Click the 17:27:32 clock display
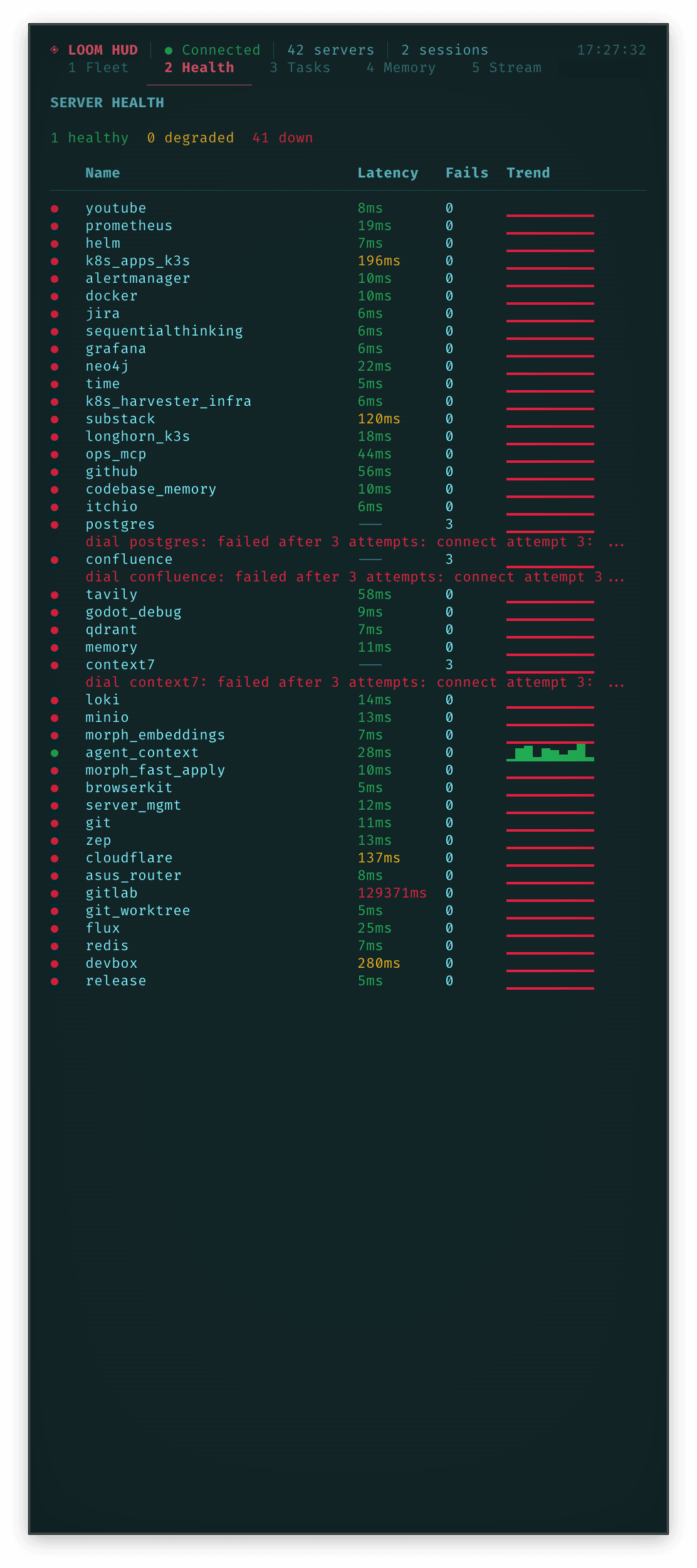697x1568 pixels. 612,50
